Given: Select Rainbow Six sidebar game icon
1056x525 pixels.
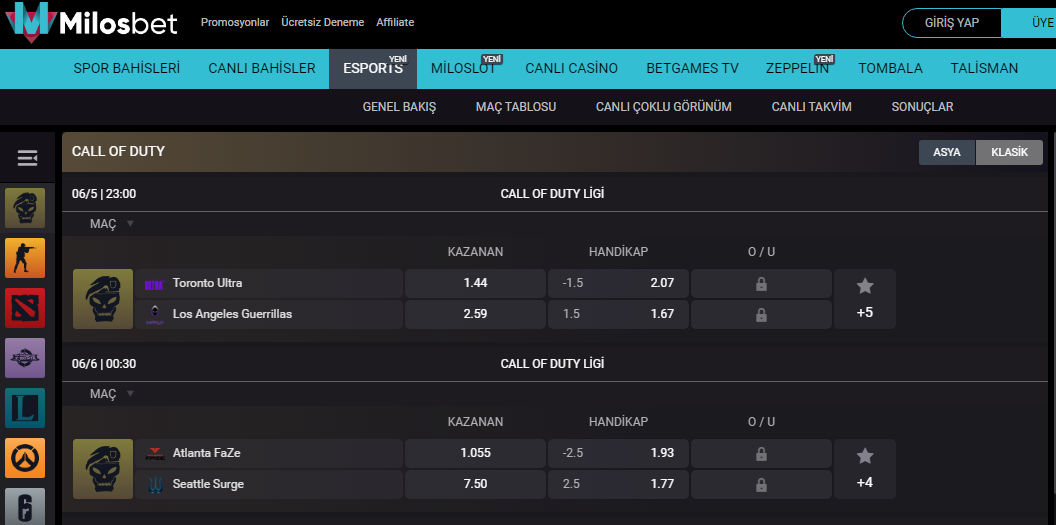Looking at the screenshot, I should click(x=25, y=506).
